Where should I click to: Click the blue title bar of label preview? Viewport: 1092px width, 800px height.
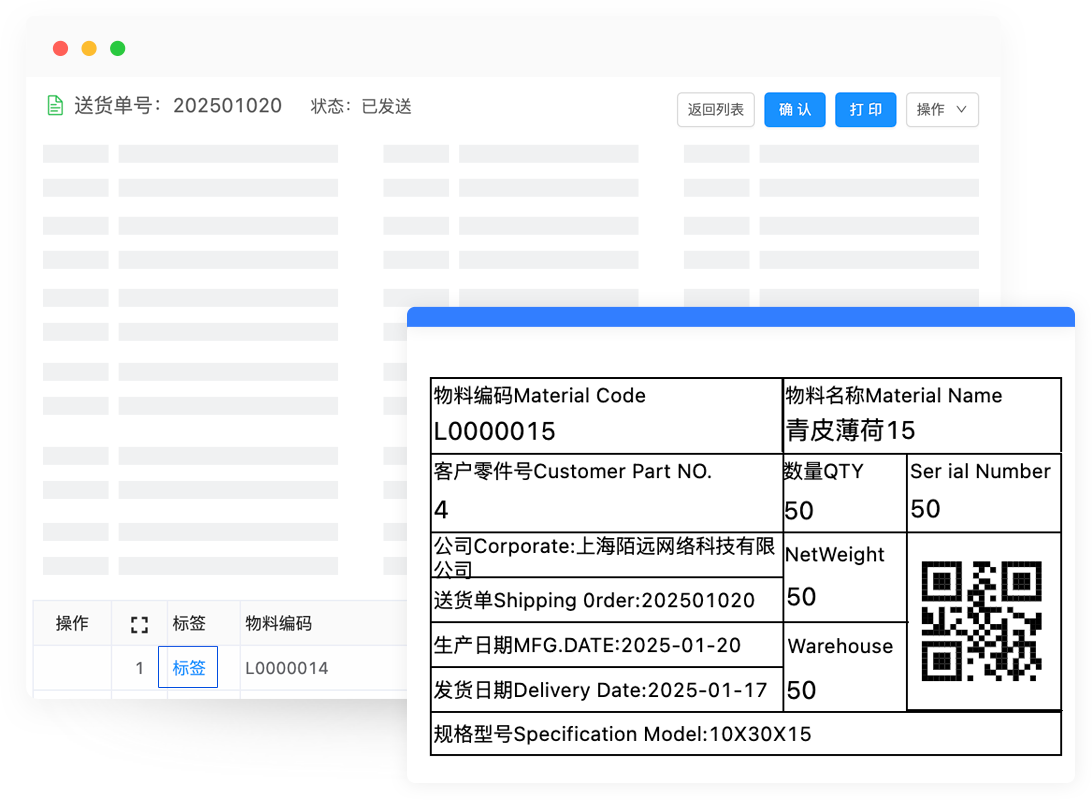[740, 317]
